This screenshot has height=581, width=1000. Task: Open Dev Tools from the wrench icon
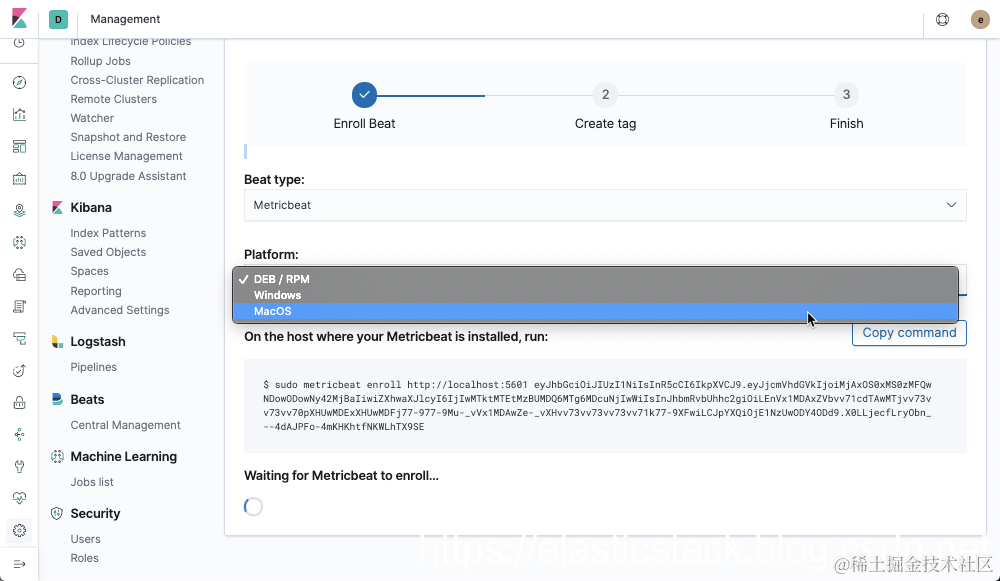coord(19,466)
